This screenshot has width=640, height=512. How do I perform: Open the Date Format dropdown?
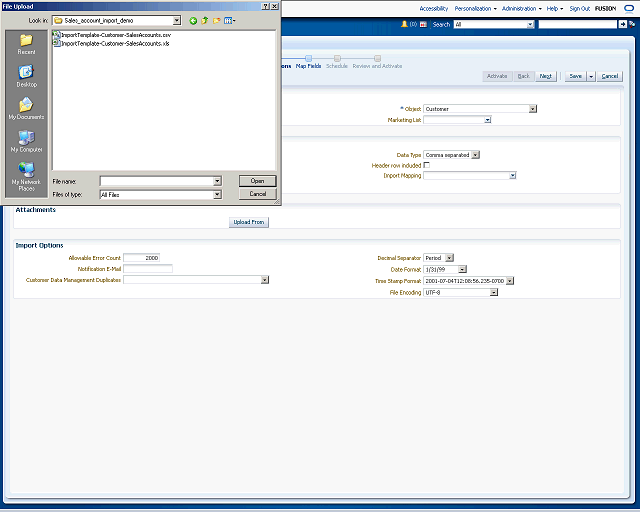coord(462,269)
